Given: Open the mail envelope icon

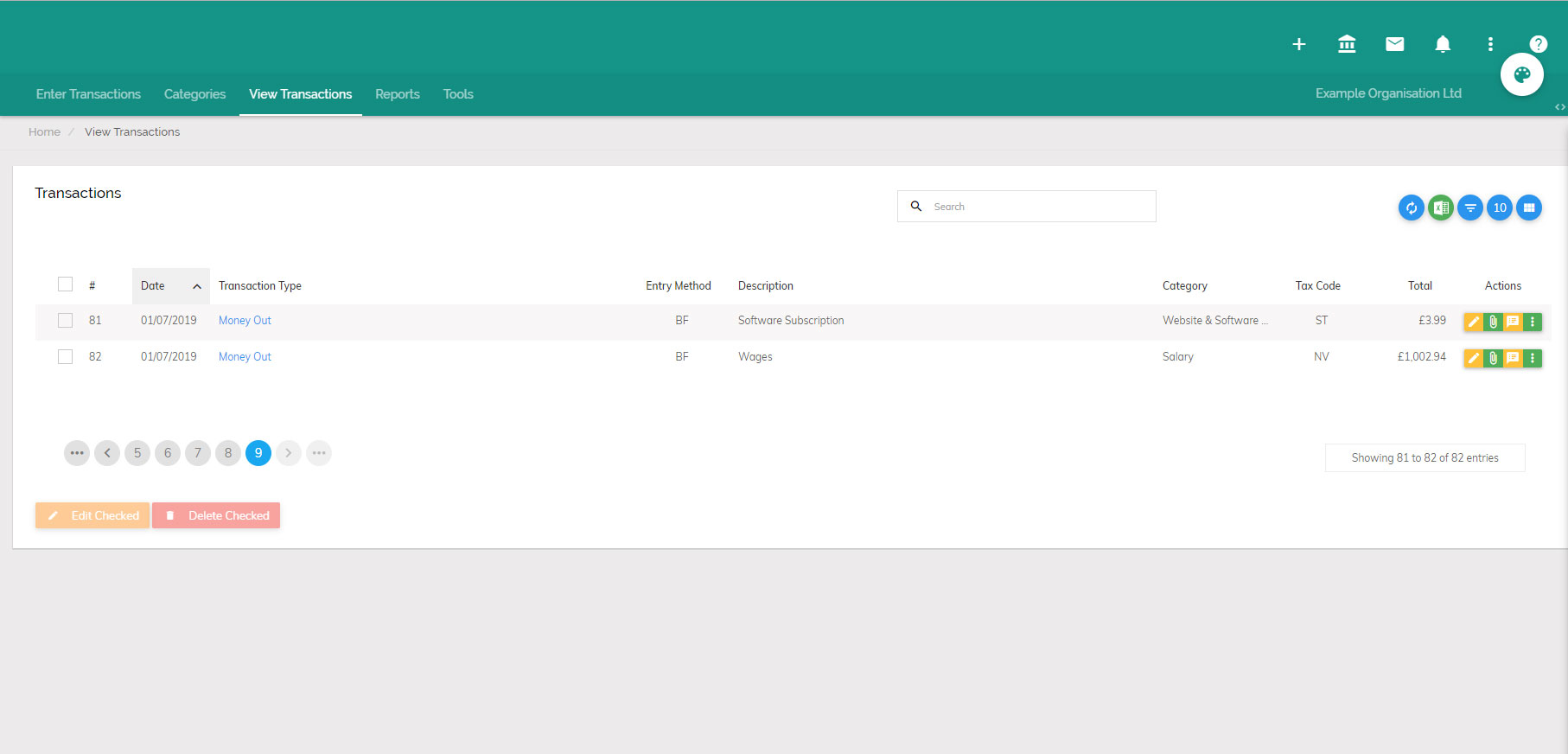Looking at the screenshot, I should click(1394, 44).
